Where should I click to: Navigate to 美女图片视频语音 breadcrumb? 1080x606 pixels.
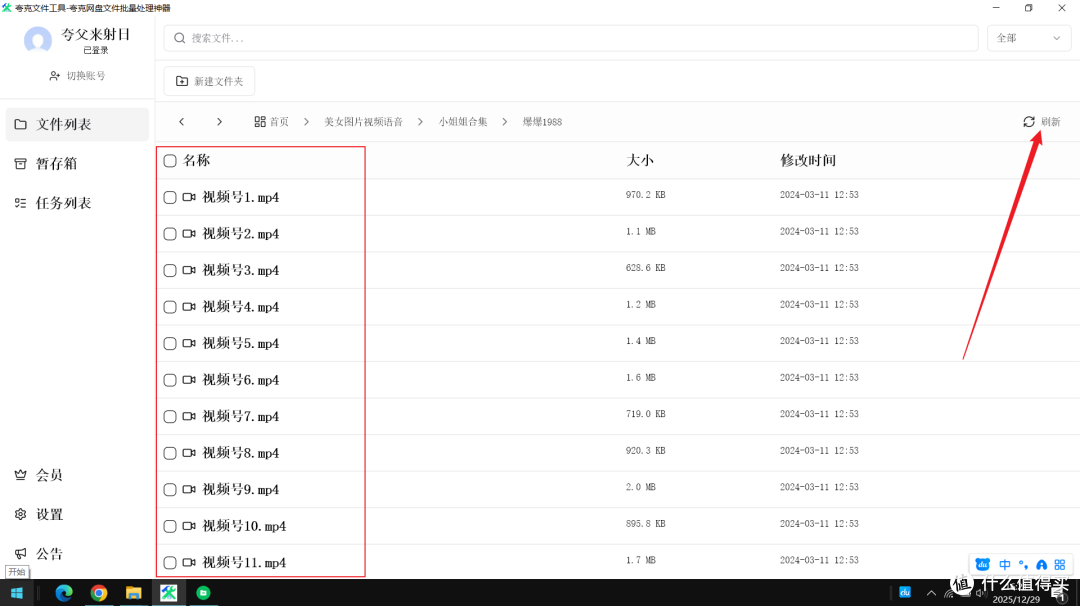tap(363, 122)
